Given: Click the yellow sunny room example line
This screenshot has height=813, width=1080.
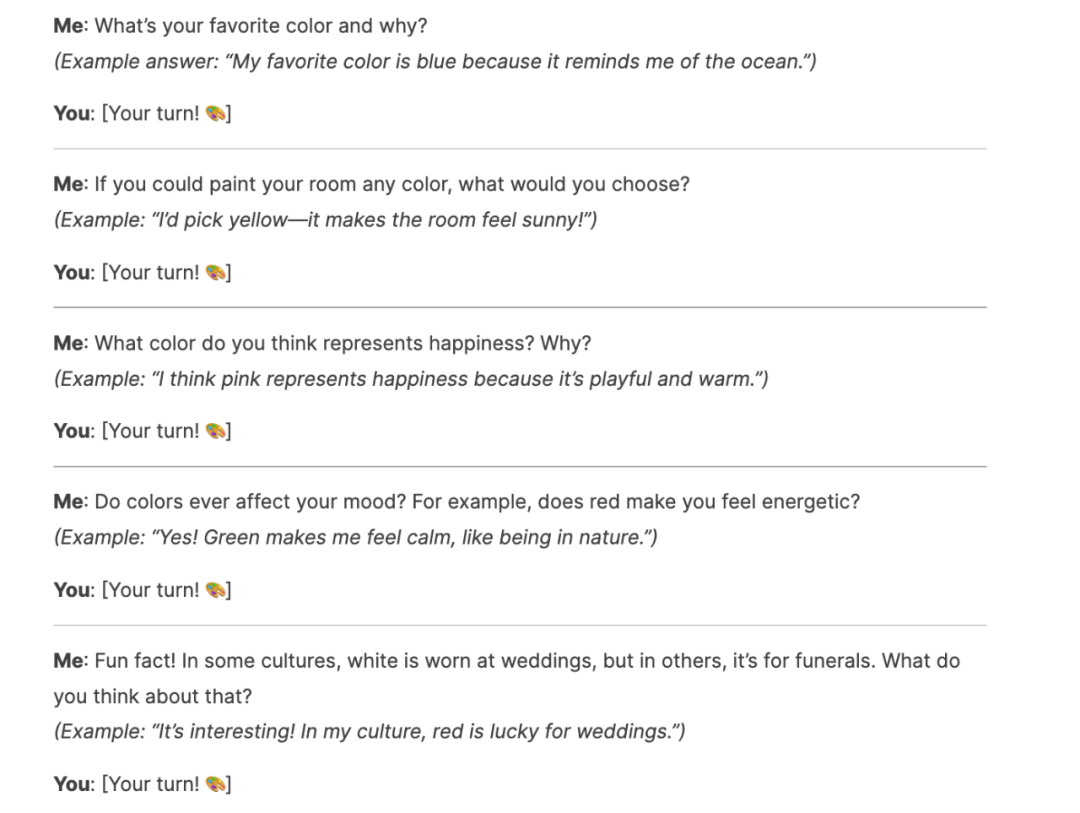Looking at the screenshot, I should pos(325,220).
